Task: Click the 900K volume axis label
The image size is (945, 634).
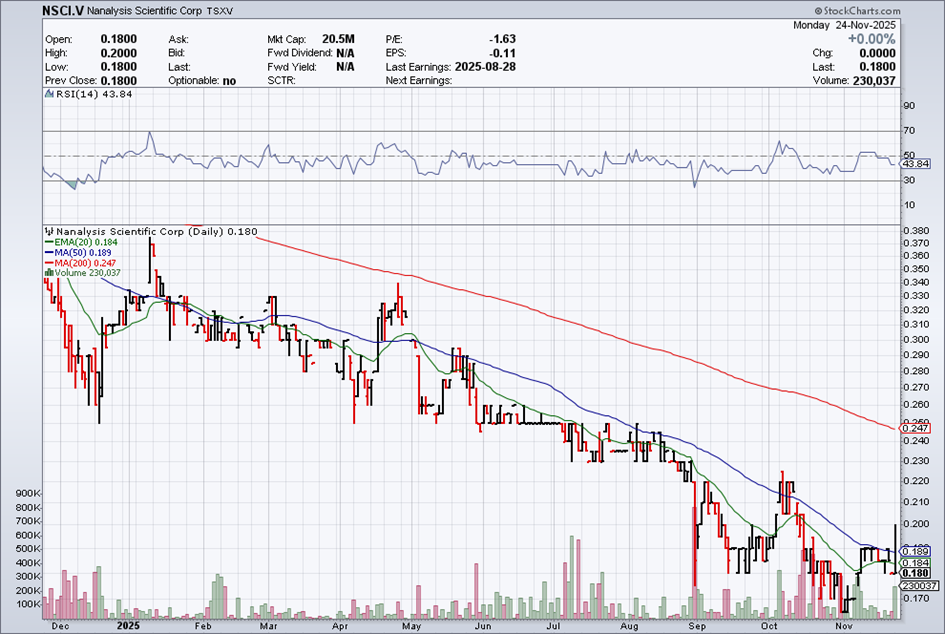Action: click(28, 493)
